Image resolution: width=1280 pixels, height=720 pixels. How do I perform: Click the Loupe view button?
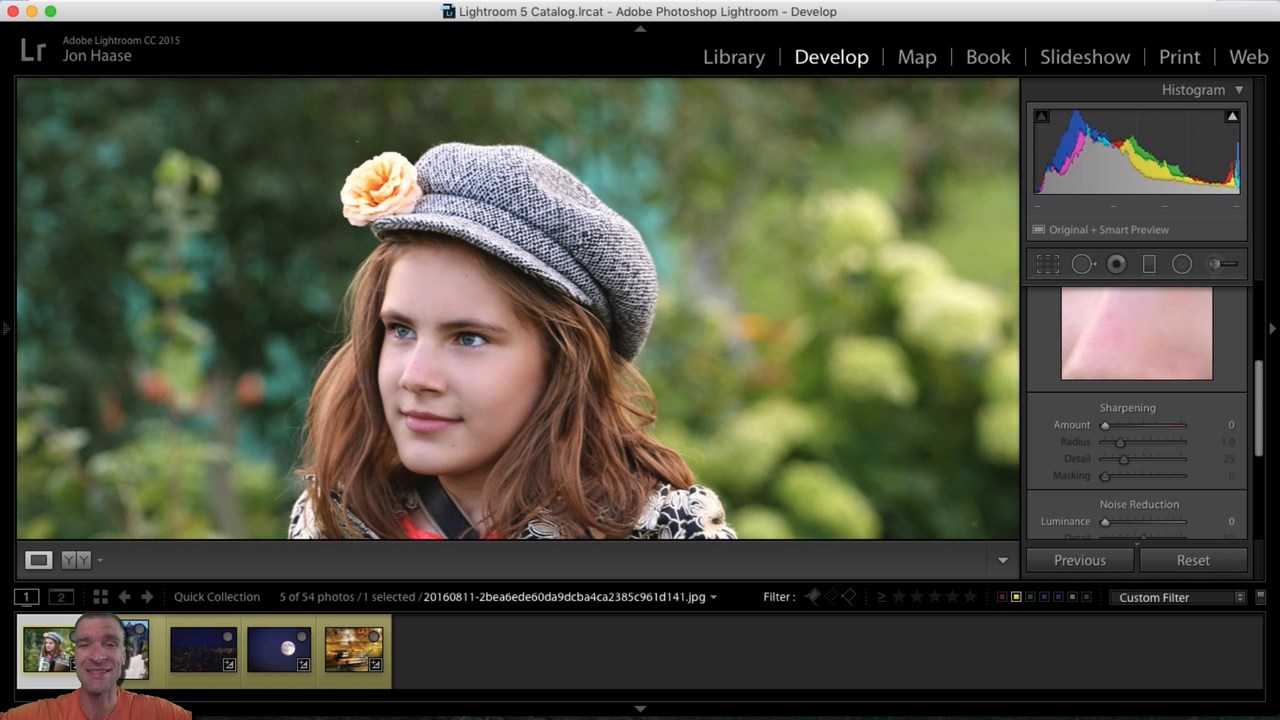point(38,560)
